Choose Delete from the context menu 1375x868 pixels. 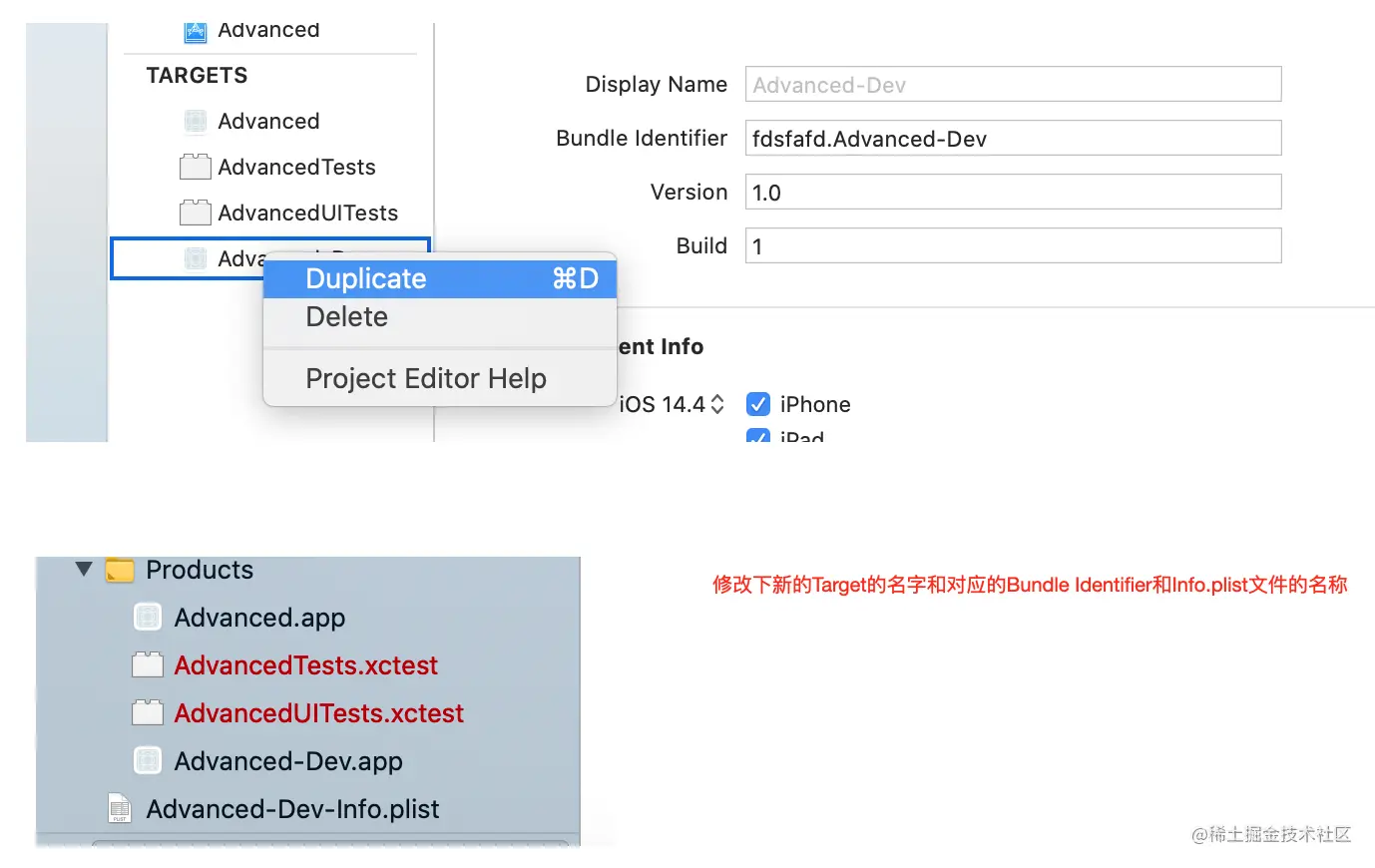[x=440, y=317]
